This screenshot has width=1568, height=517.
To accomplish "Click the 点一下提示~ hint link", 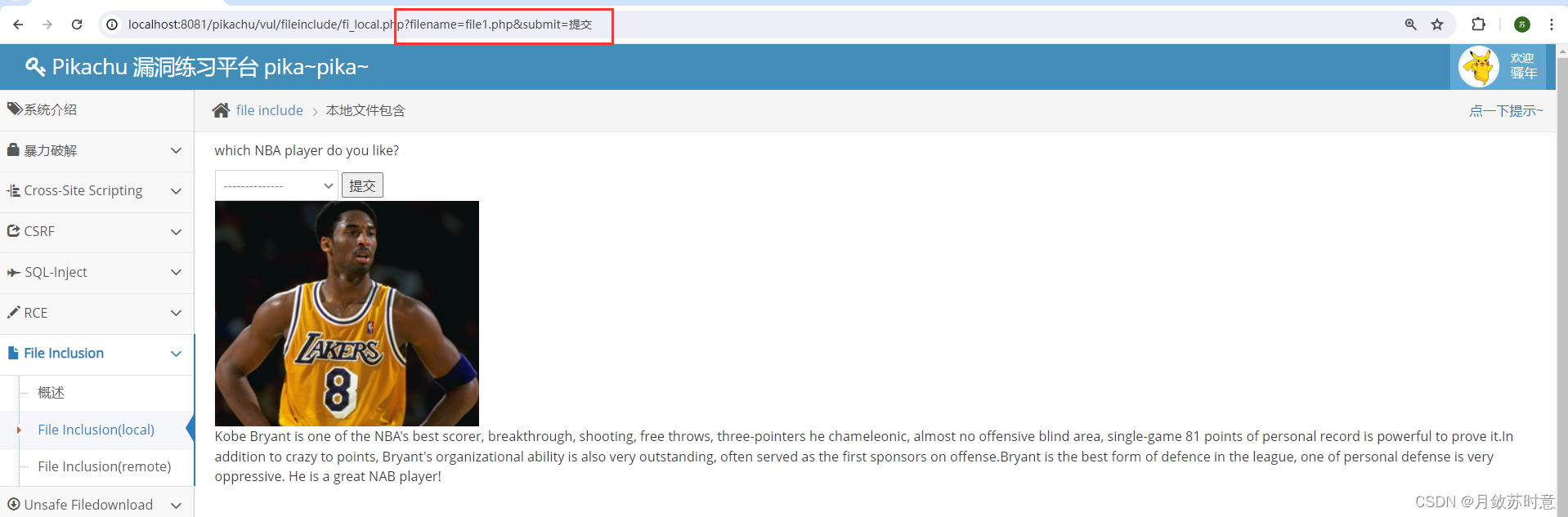I will coord(1506,111).
